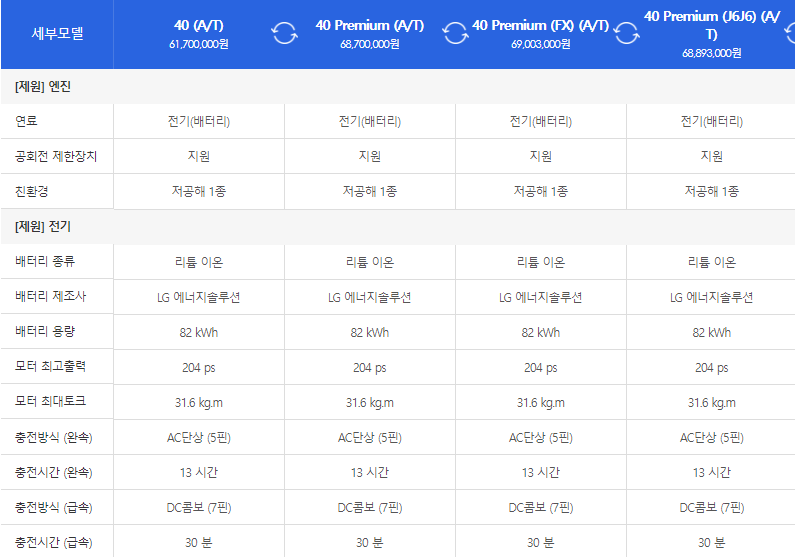Click the swap icon beside 40 Premium (FX) (A/T)
The width and height of the screenshot is (795, 557).
[x=627, y=33]
